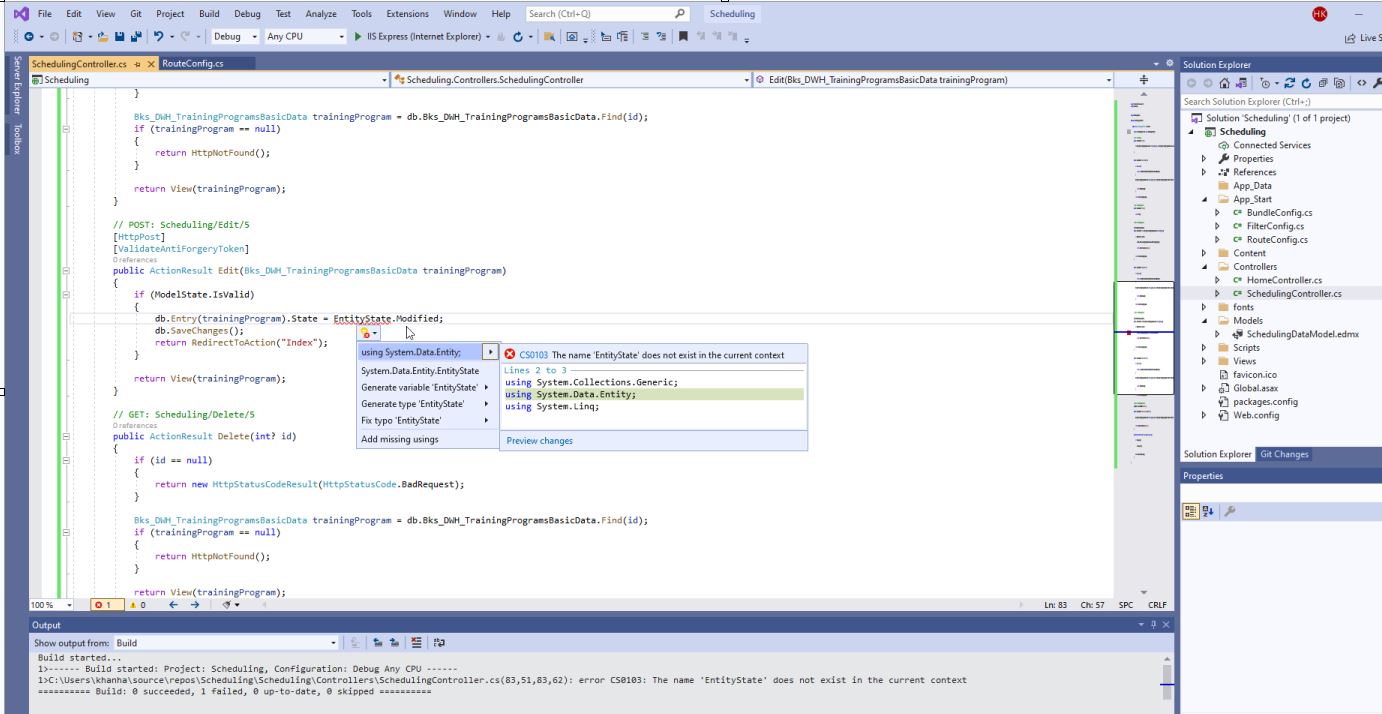
Task: Click the user account HK avatar
Action: (1320, 14)
